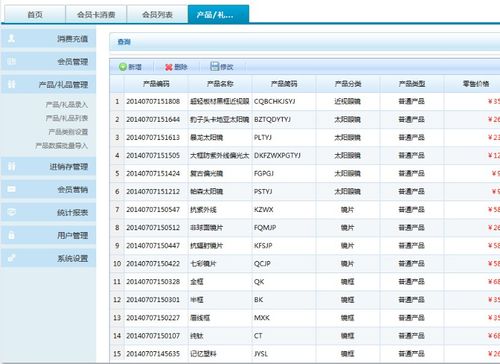This screenshot has height=364, width=500.
Task: Sort by the 产品简码 column header
Action: tap(284, 84)
